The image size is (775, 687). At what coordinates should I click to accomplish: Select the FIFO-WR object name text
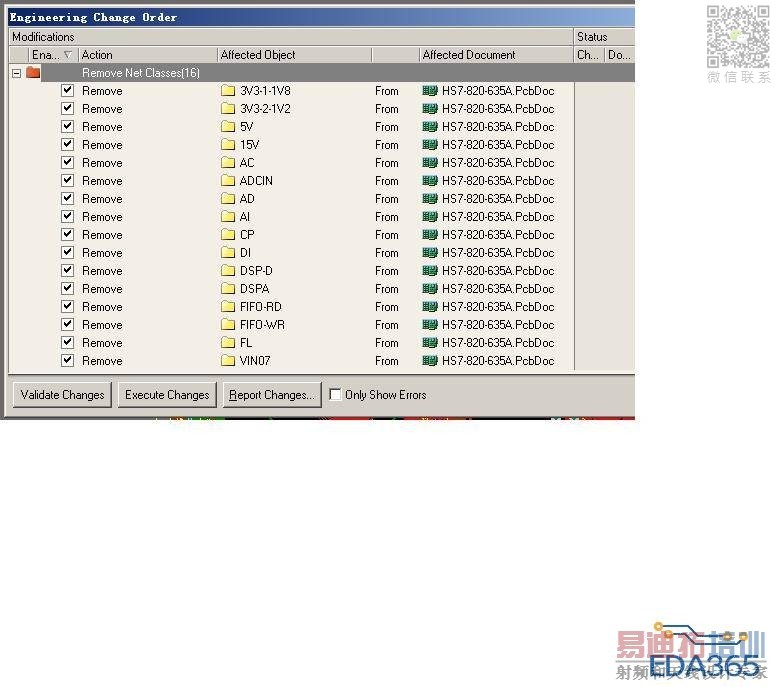click(262, 324)
